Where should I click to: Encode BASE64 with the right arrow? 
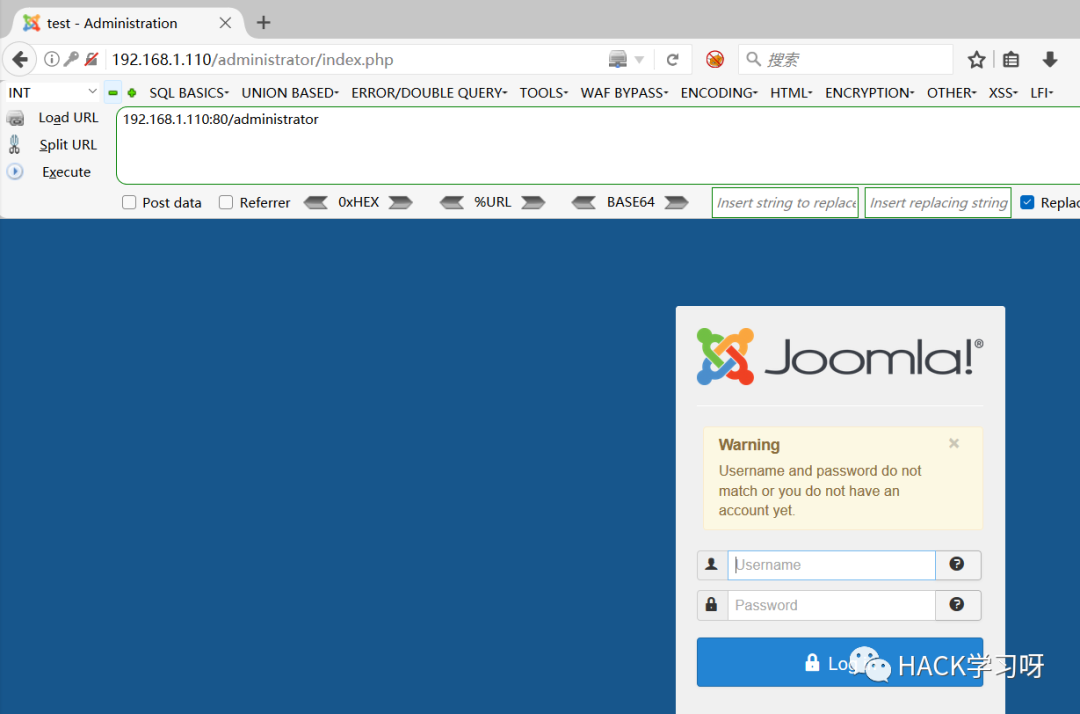(676, 202)
